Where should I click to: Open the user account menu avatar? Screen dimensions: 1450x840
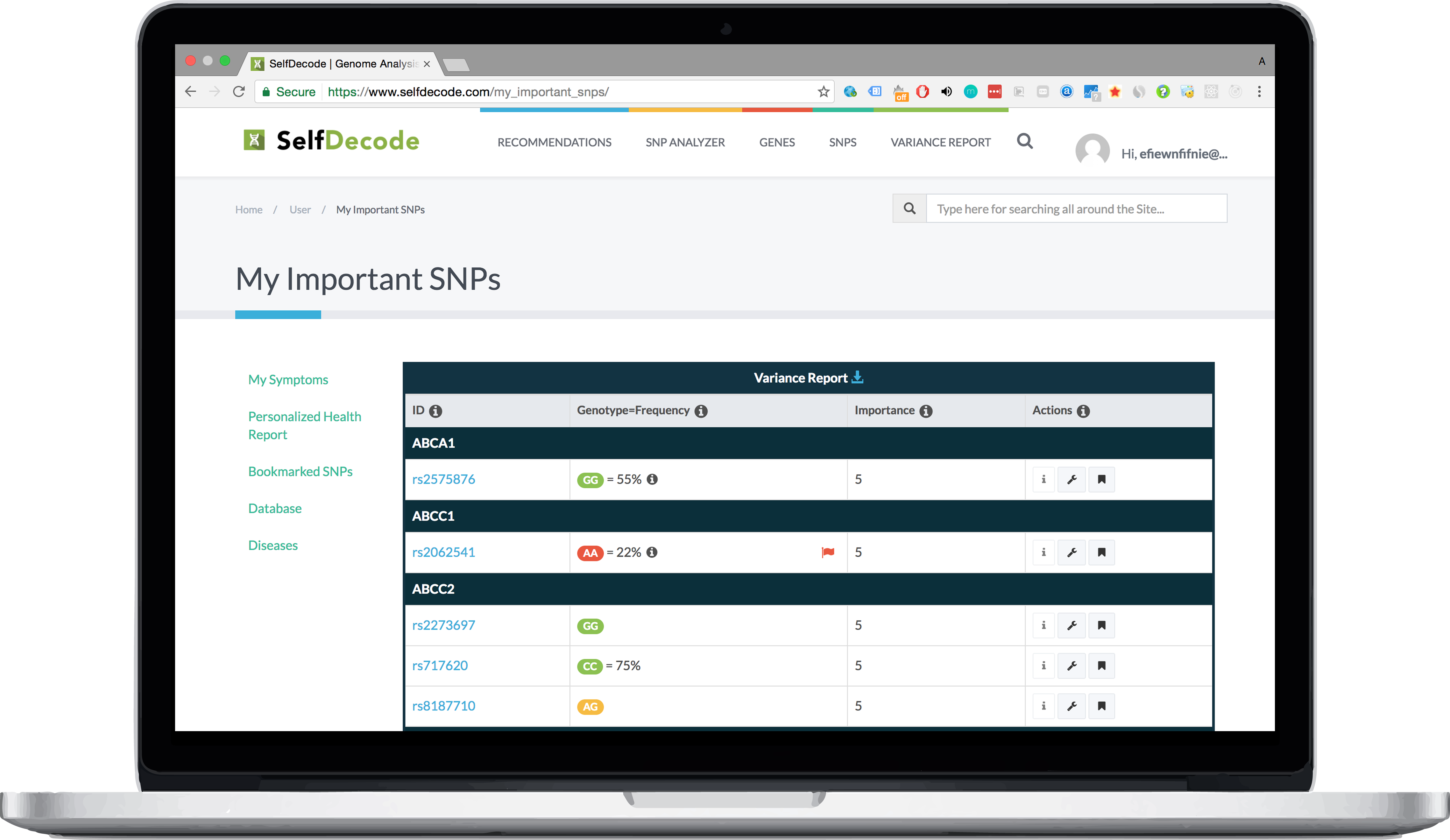(1092, 151)
